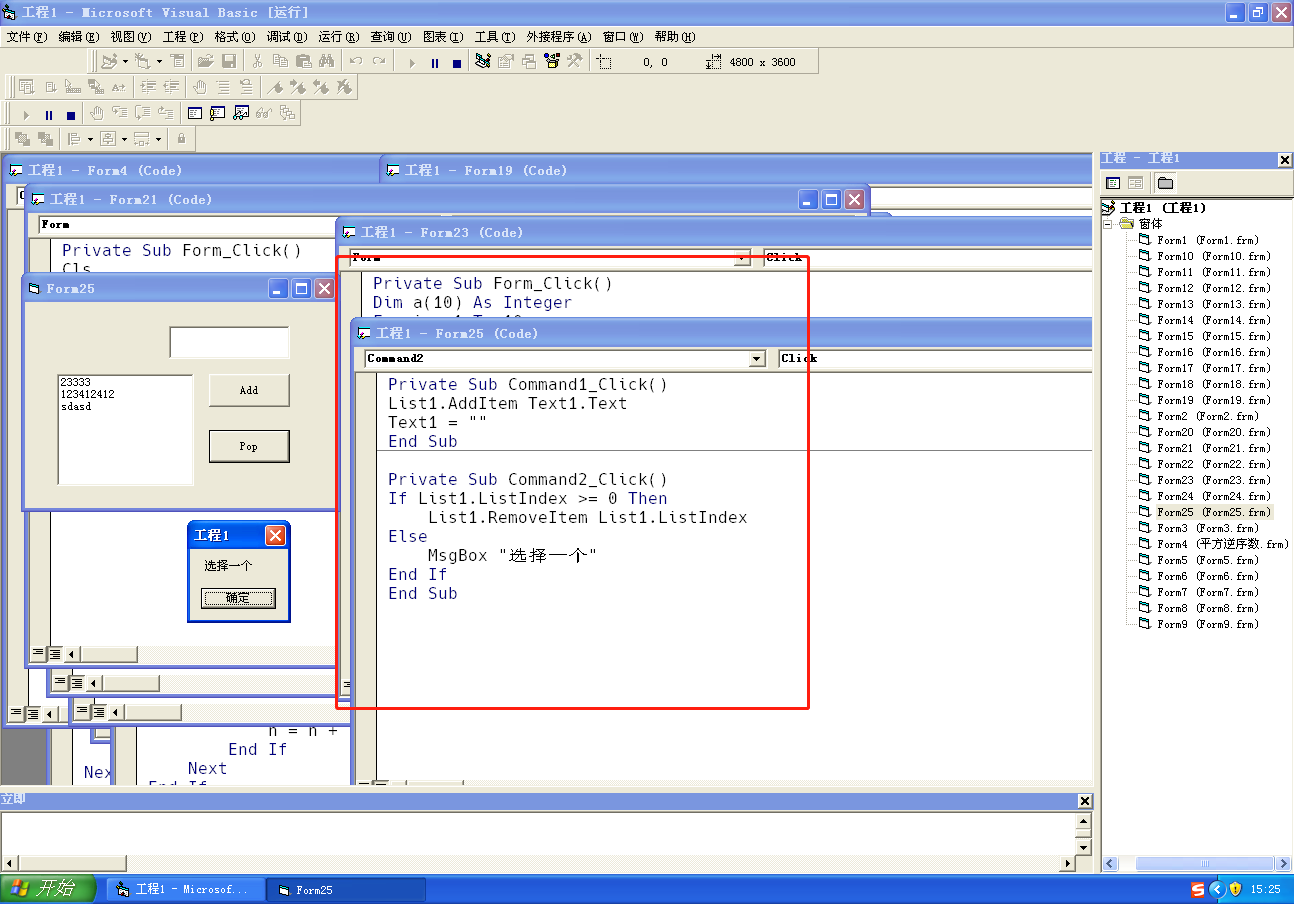Click the Comment Block icon

[223, 87]
